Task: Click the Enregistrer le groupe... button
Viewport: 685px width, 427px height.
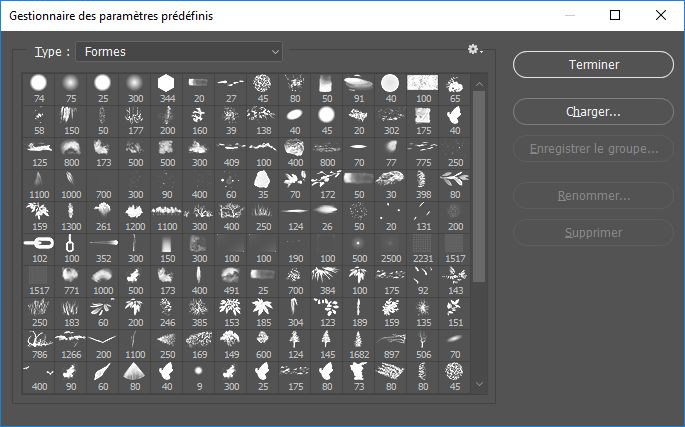Action: (593, 150)
